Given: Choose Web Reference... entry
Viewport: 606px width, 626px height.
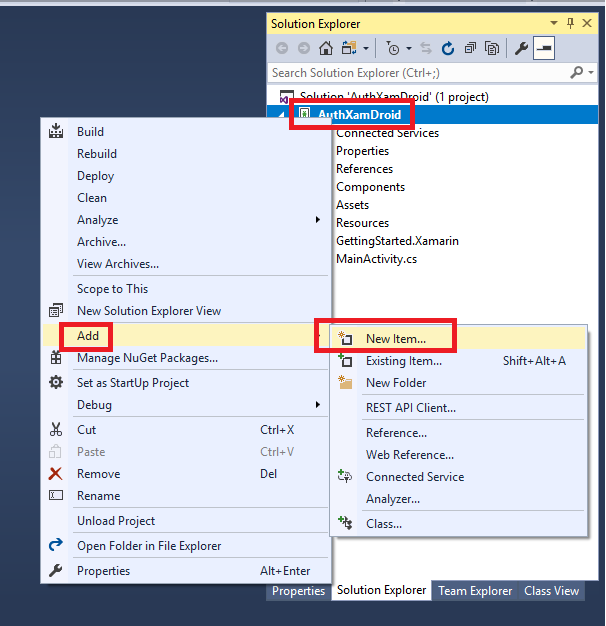Looking at the screenshot, I should (459, 455).
